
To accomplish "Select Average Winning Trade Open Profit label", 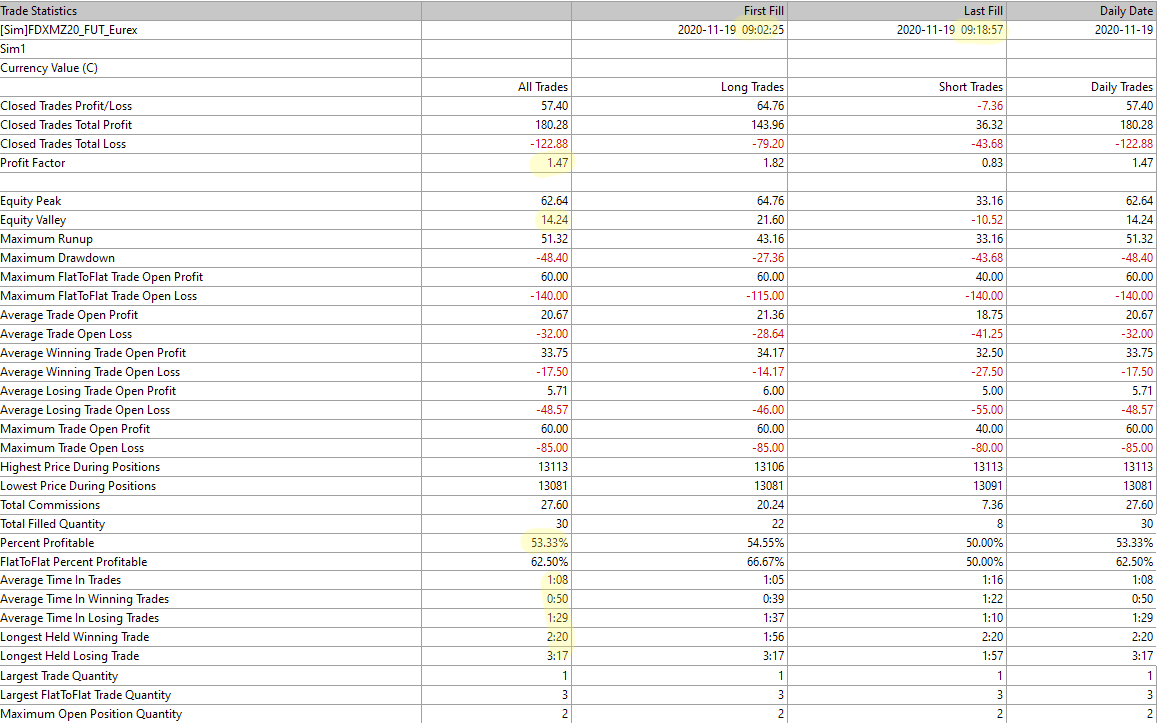I will 93,353.
